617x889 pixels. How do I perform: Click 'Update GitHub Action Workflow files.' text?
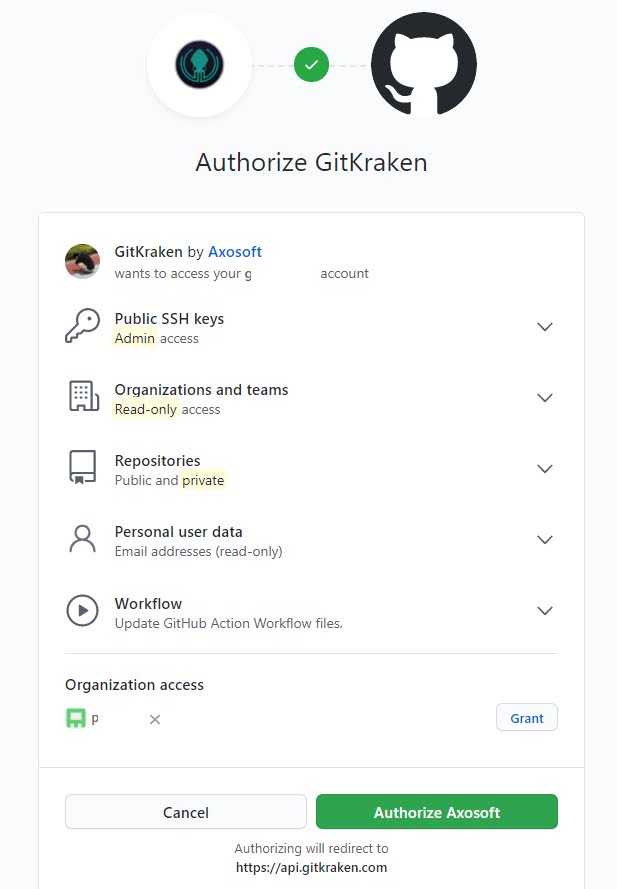[229, 623]
